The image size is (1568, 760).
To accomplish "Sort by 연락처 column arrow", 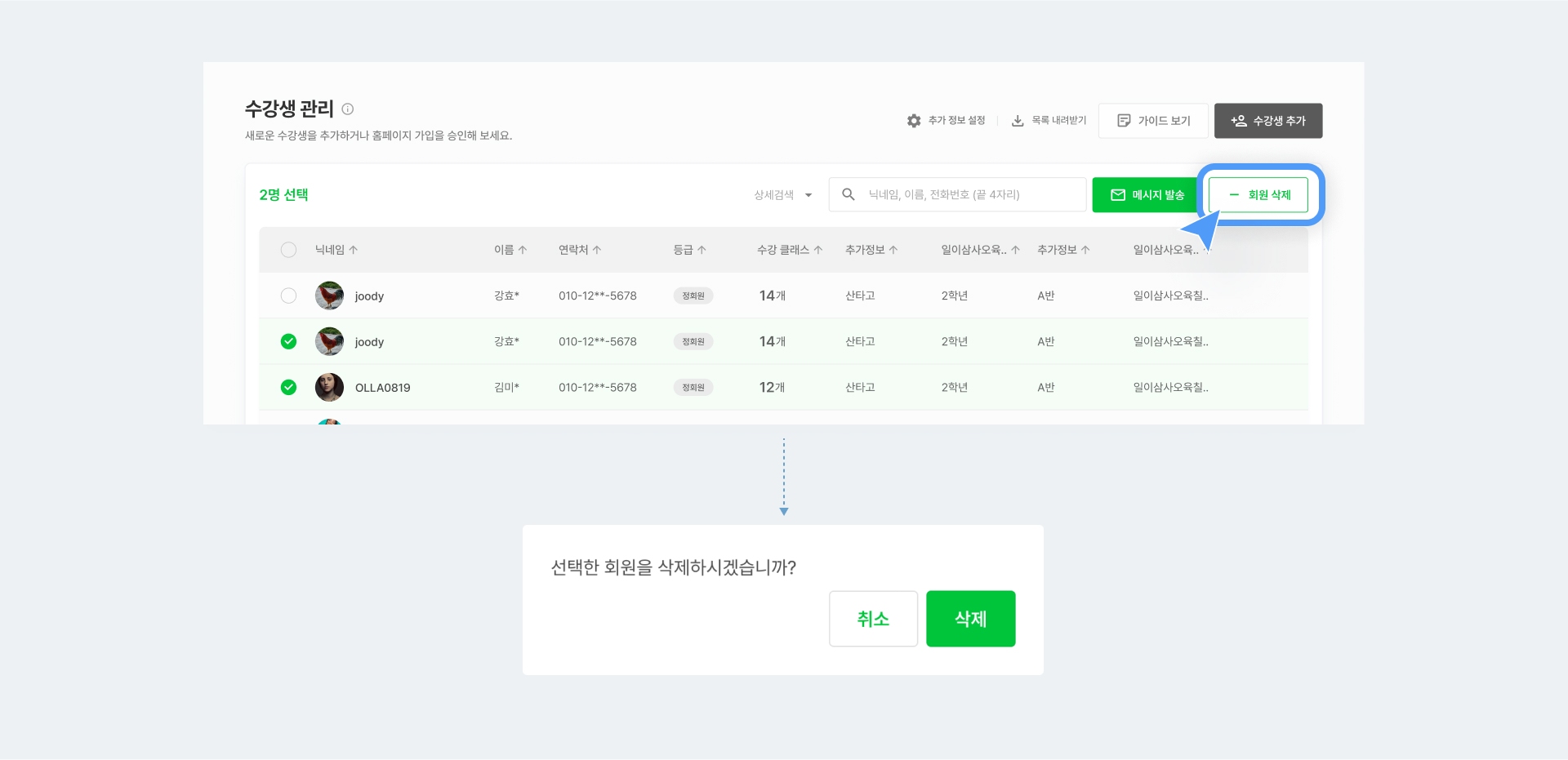I will coord(597,250).
